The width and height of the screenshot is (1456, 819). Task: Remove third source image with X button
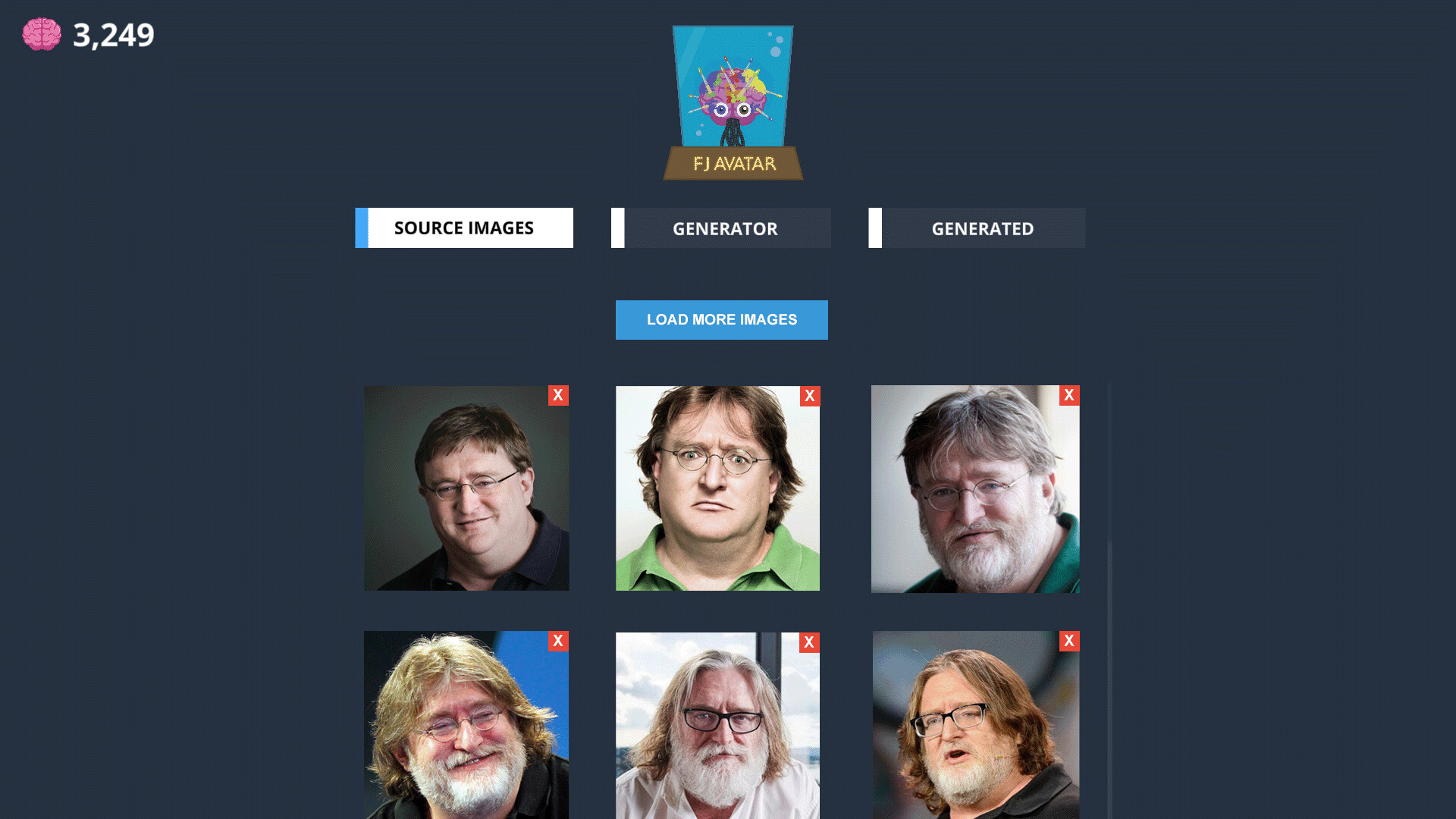click(1068, 395)
